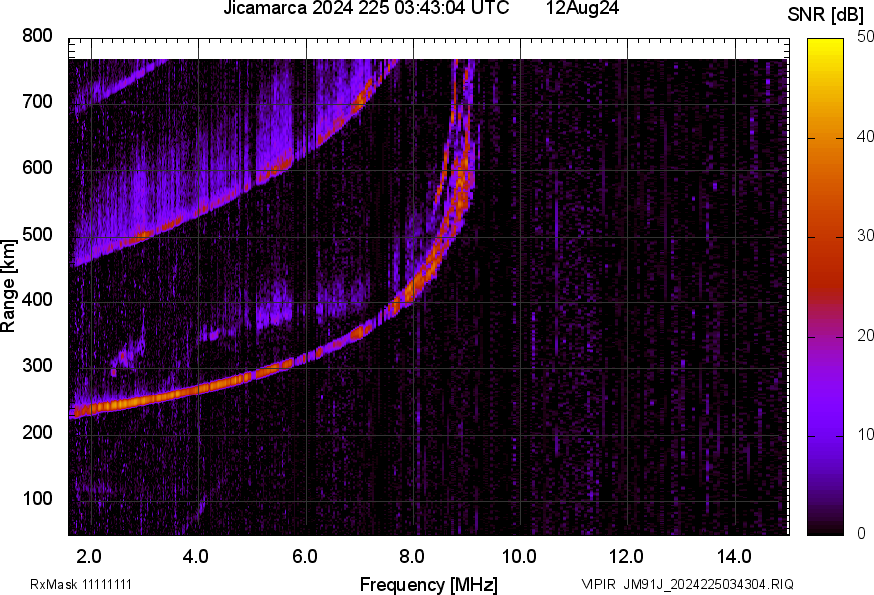This screenshot has height=595, width=874.
Task: Click the colorbar tick label '40'
Action: coord(865,136)
